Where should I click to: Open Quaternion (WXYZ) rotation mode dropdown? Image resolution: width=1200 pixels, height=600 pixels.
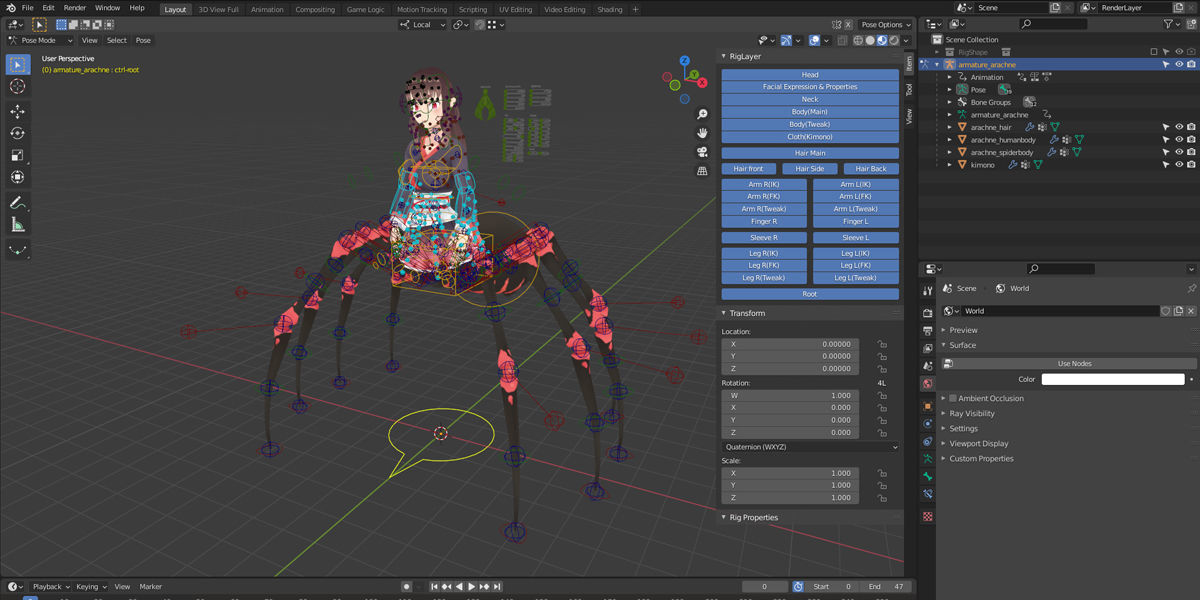tap(810, 447)
